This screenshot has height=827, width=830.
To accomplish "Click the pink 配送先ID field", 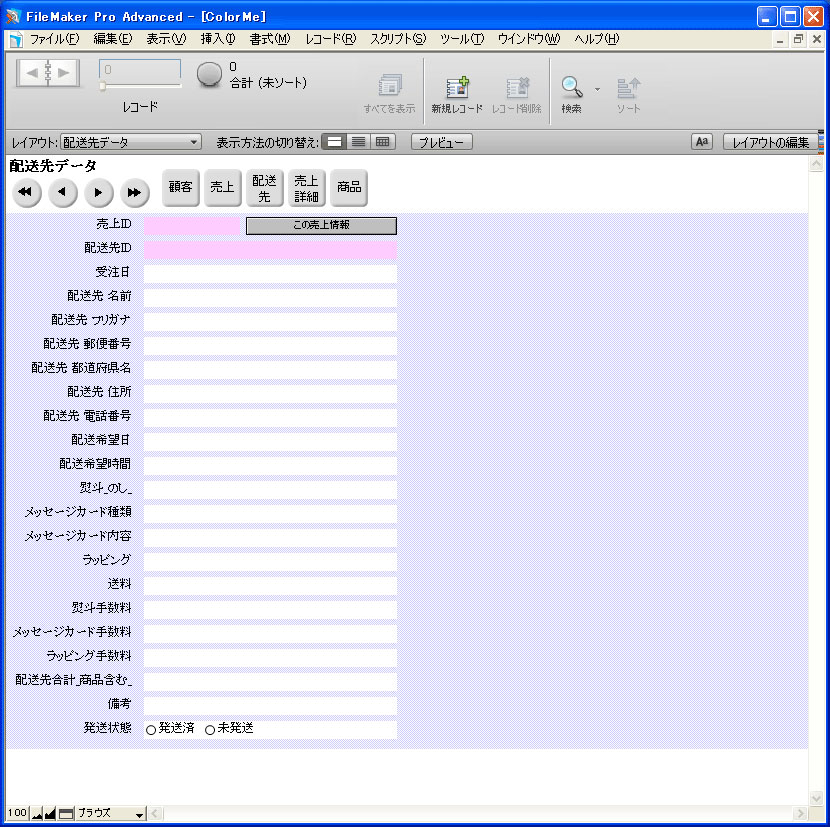I will pyautogui.click(x=270, y=249).
